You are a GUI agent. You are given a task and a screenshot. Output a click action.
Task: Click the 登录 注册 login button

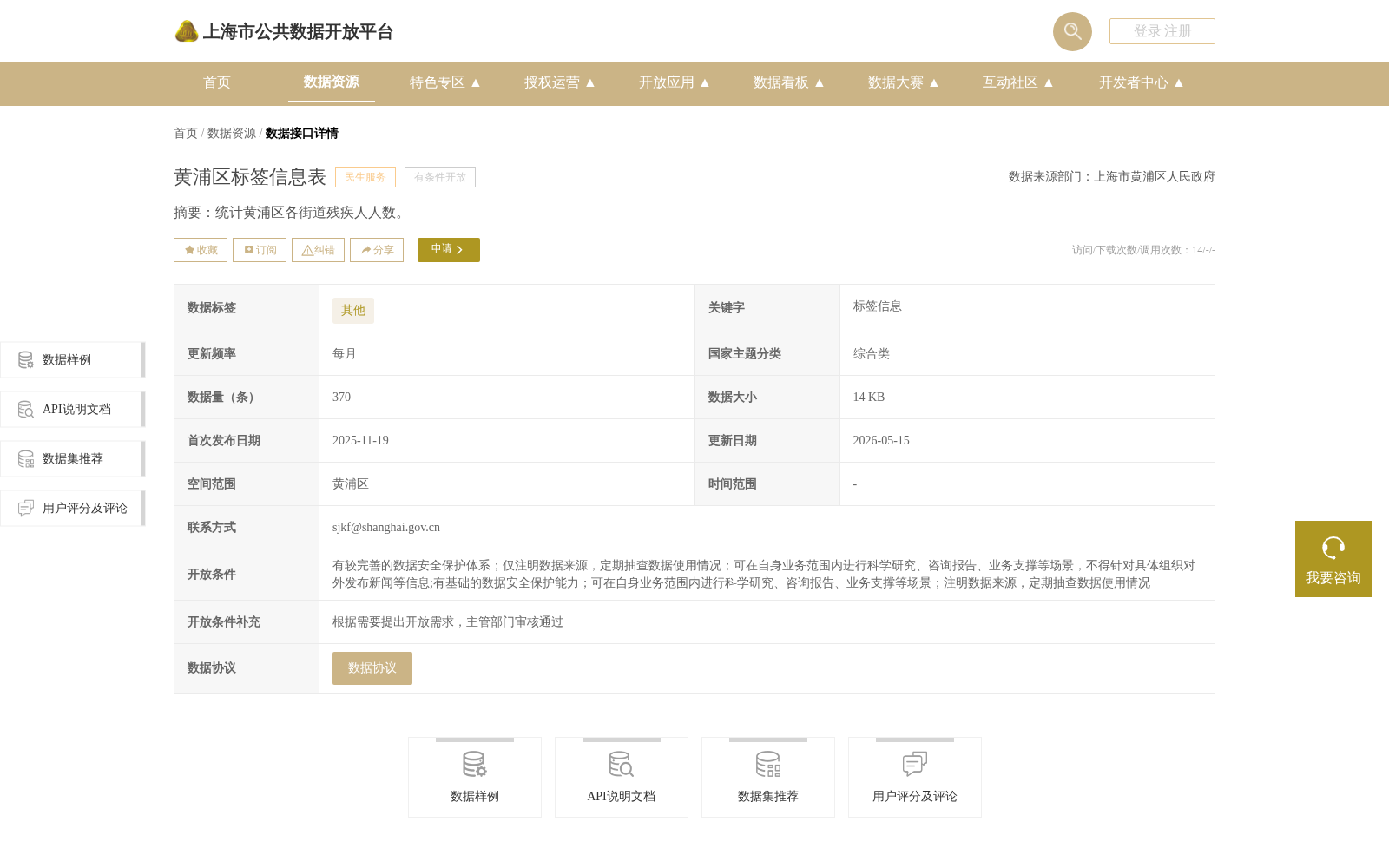(1162, 31)
